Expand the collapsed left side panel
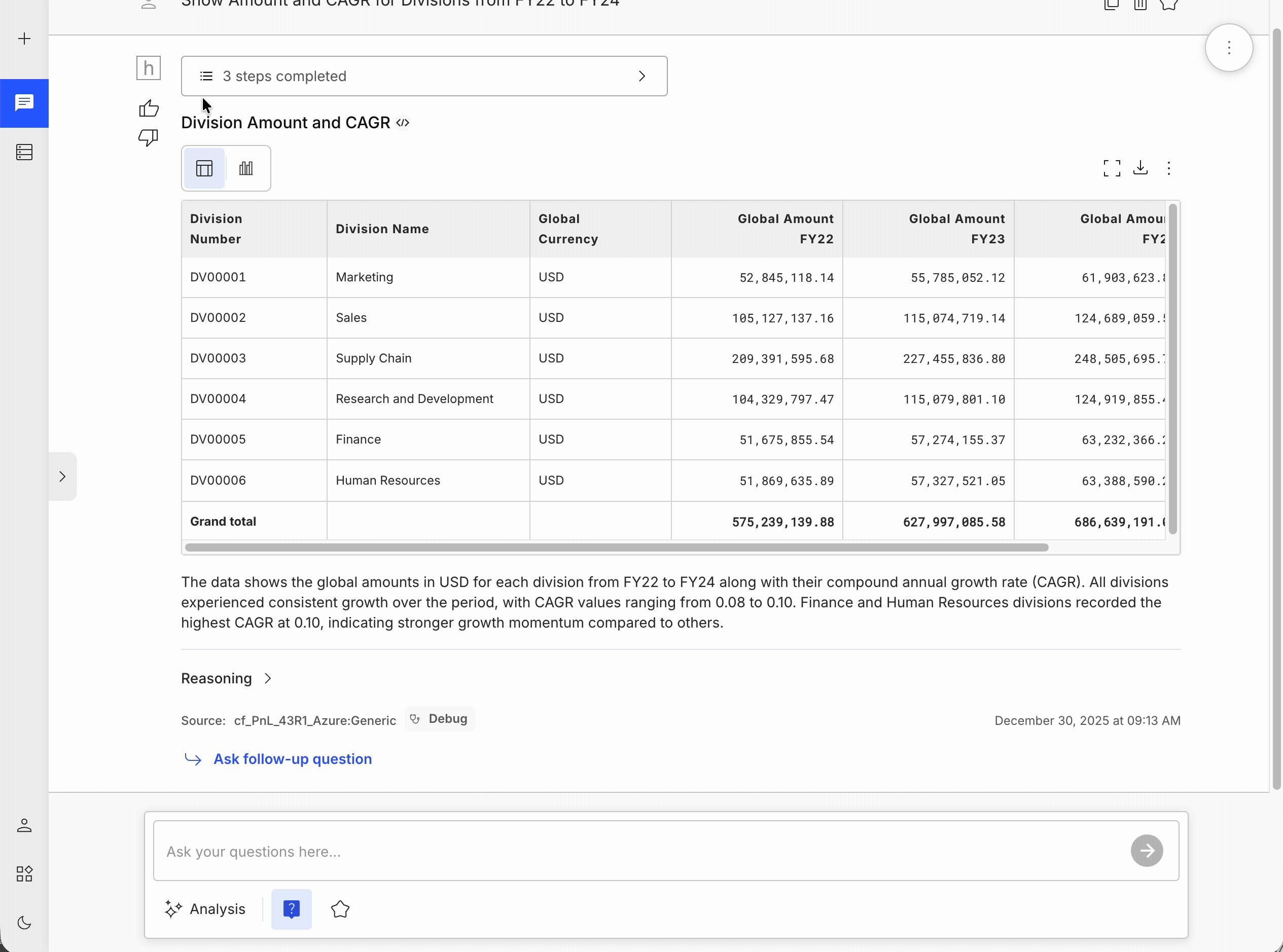Screen dimensions: 1283x952 click(x=62, y=477)
